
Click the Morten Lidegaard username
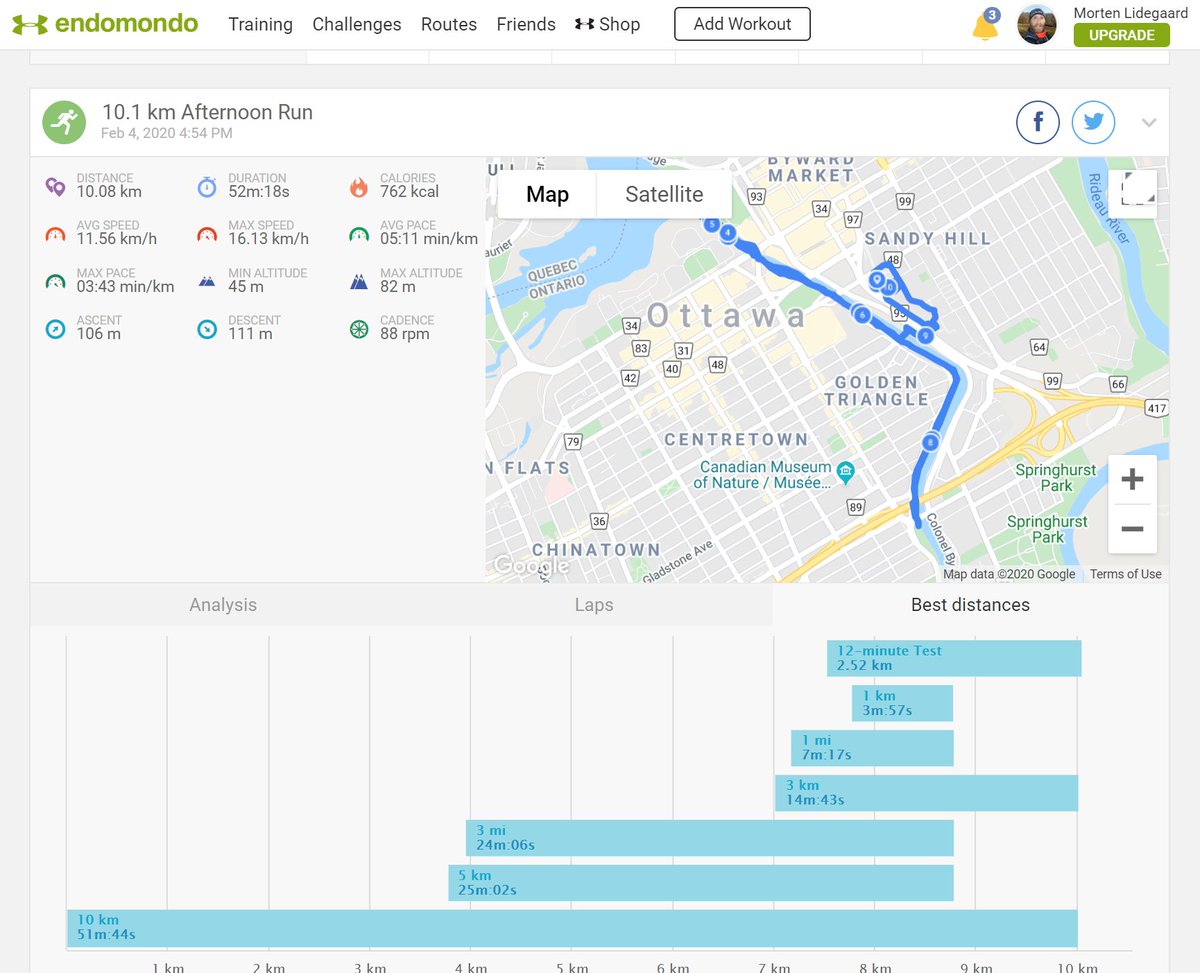click(x=1131, y=13)
